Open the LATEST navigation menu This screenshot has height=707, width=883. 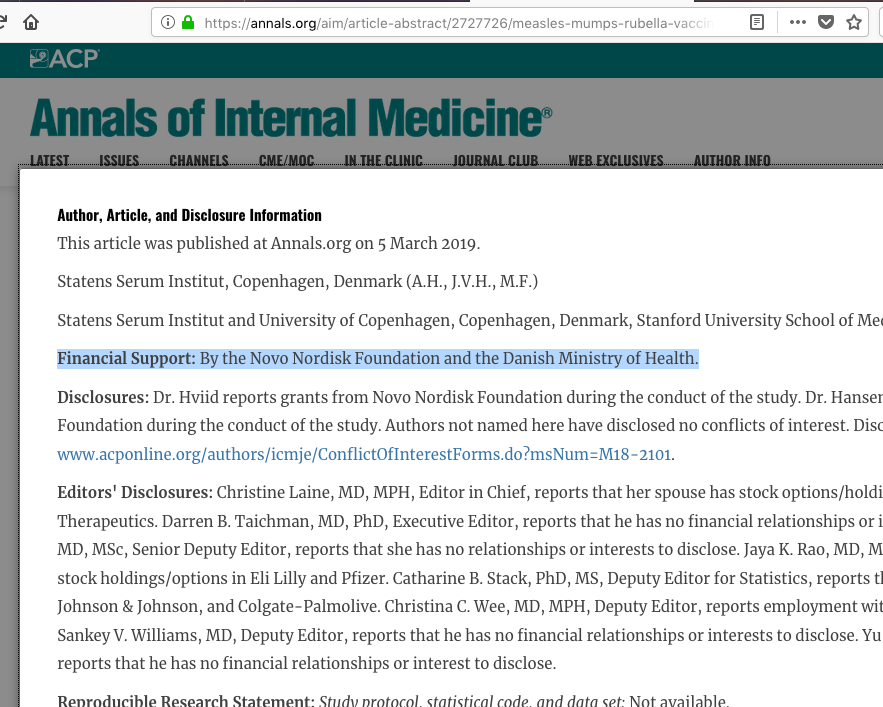(50, 160)
